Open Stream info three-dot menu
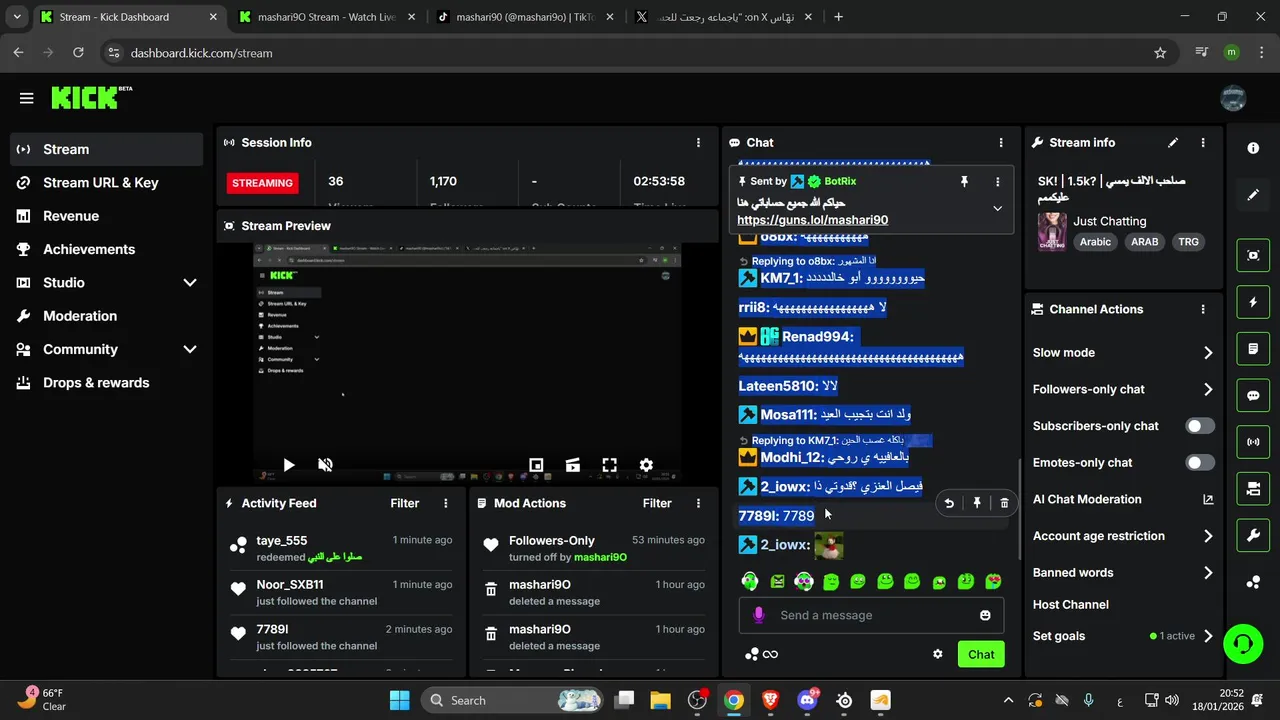The image size is (1280, 720). 1203,143
